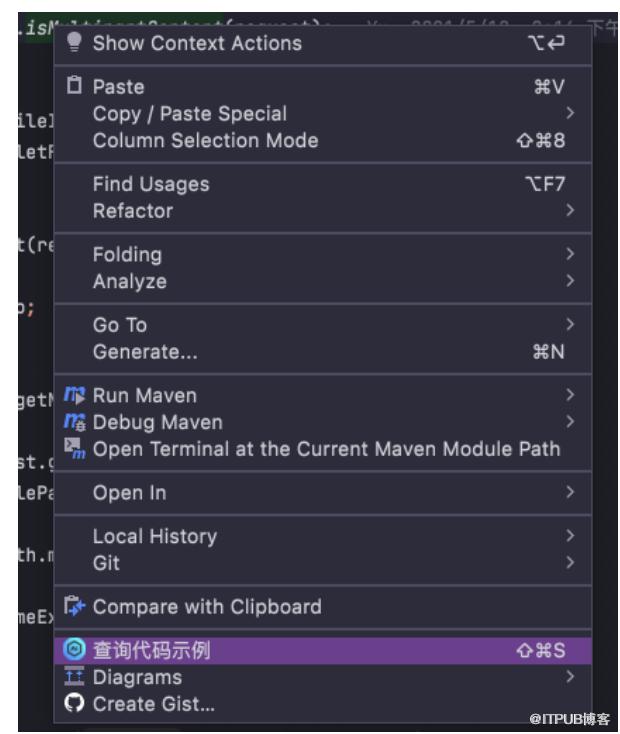This screenshot has height=734, width=620.
Task: Click the Run Maven icon
Action: tap(75, 395)
